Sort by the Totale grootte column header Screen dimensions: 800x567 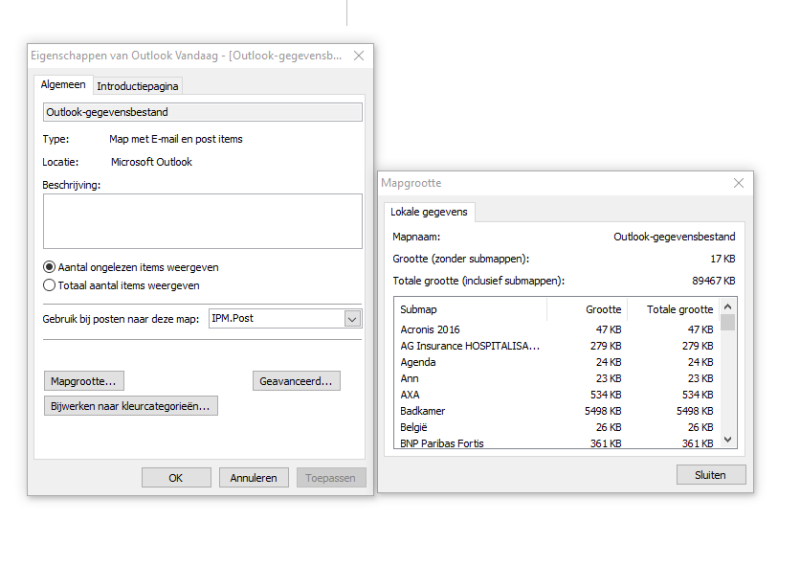pyautogui.click(x=680, y=310)
